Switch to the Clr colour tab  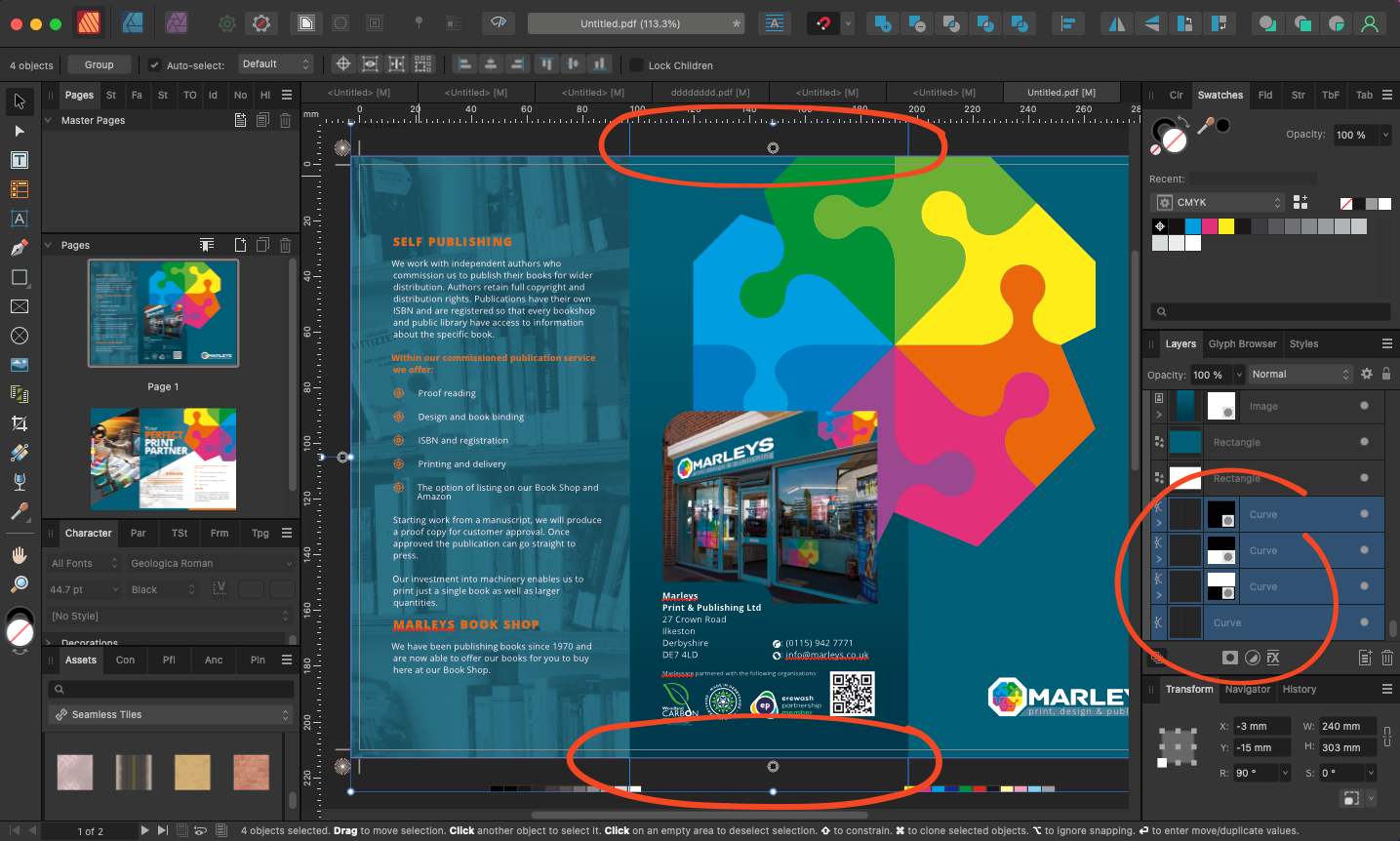coord(1177,95)
